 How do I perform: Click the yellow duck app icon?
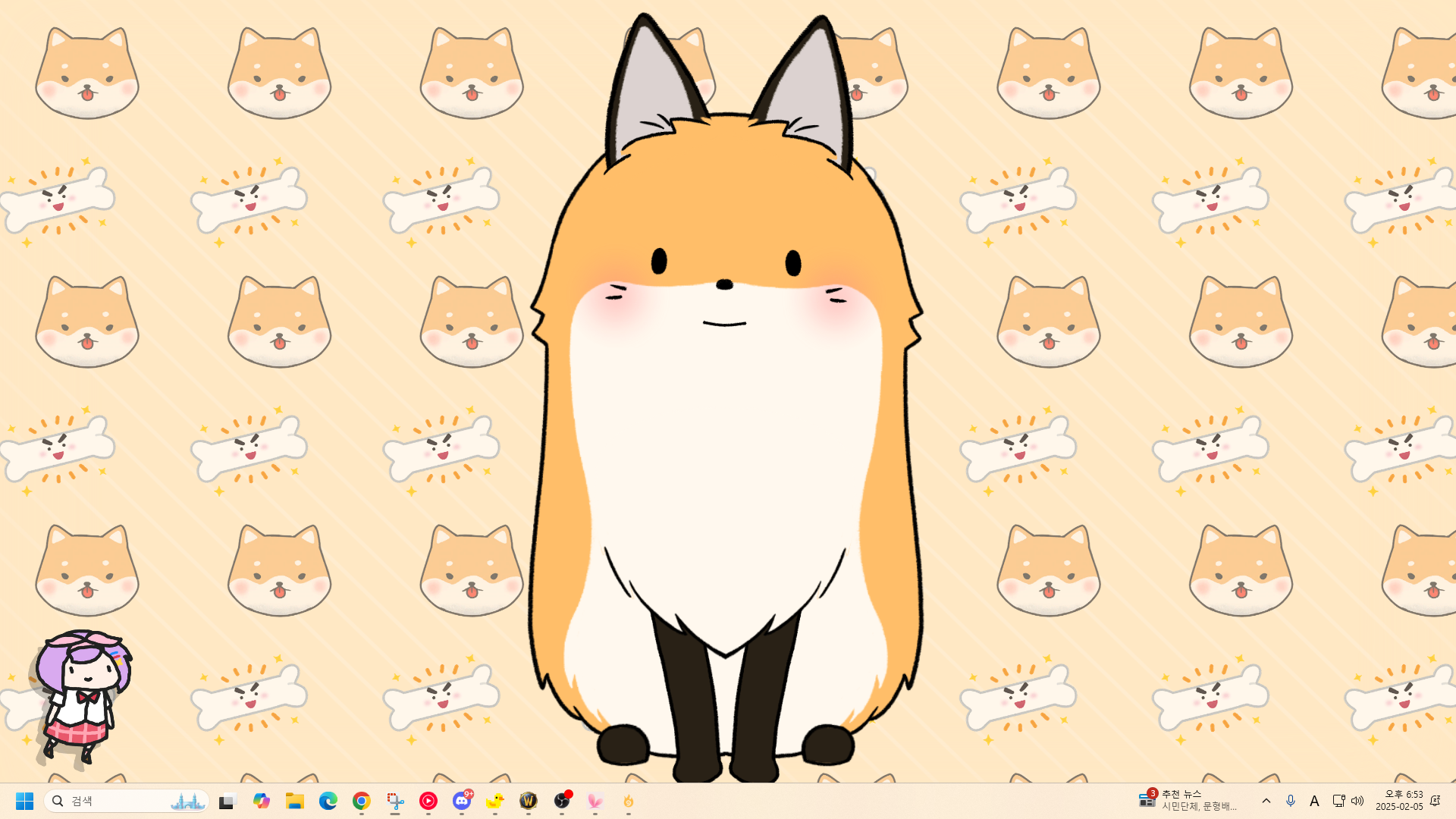[x=495, y=801]
